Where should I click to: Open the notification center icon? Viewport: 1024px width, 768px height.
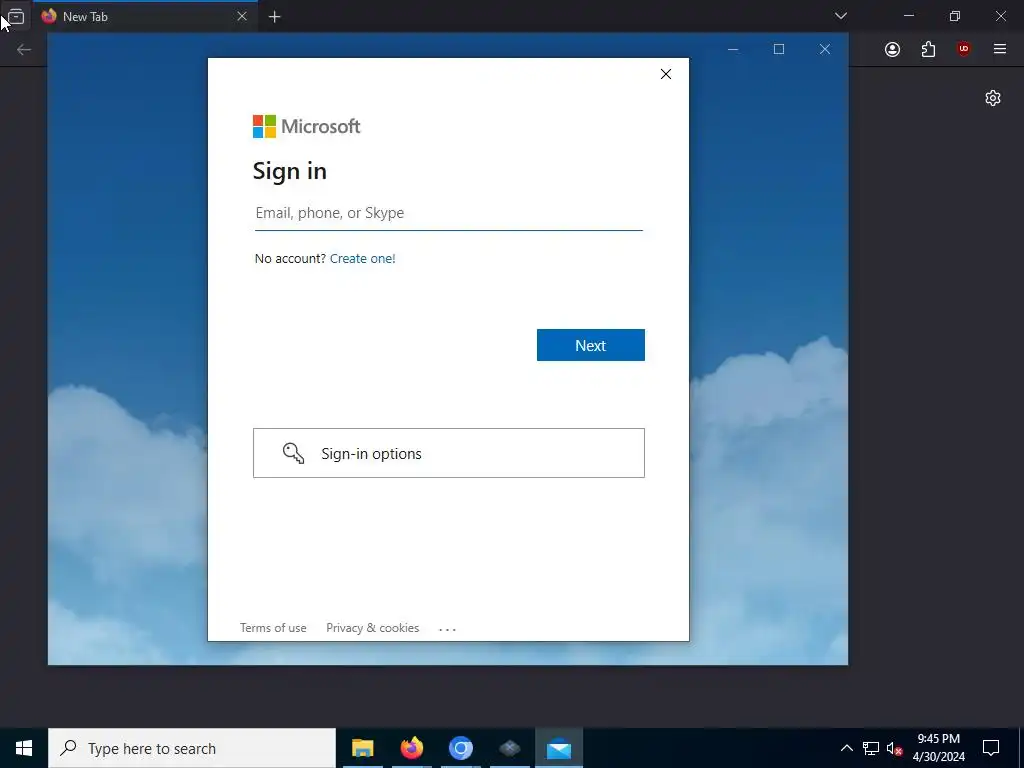pos(991,748)
